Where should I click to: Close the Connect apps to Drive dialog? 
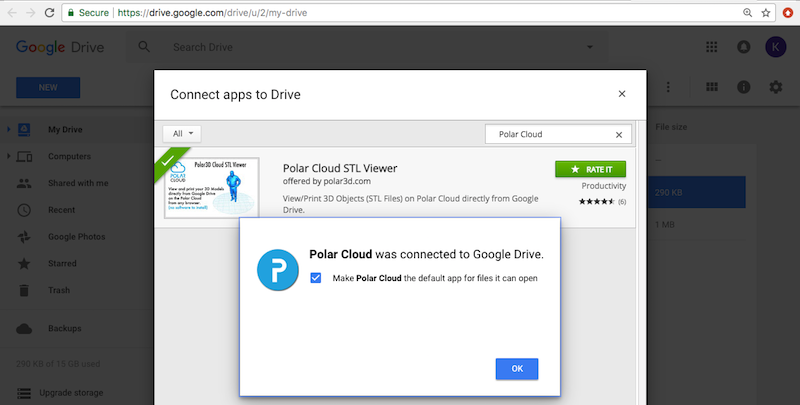tap(621, 94)
